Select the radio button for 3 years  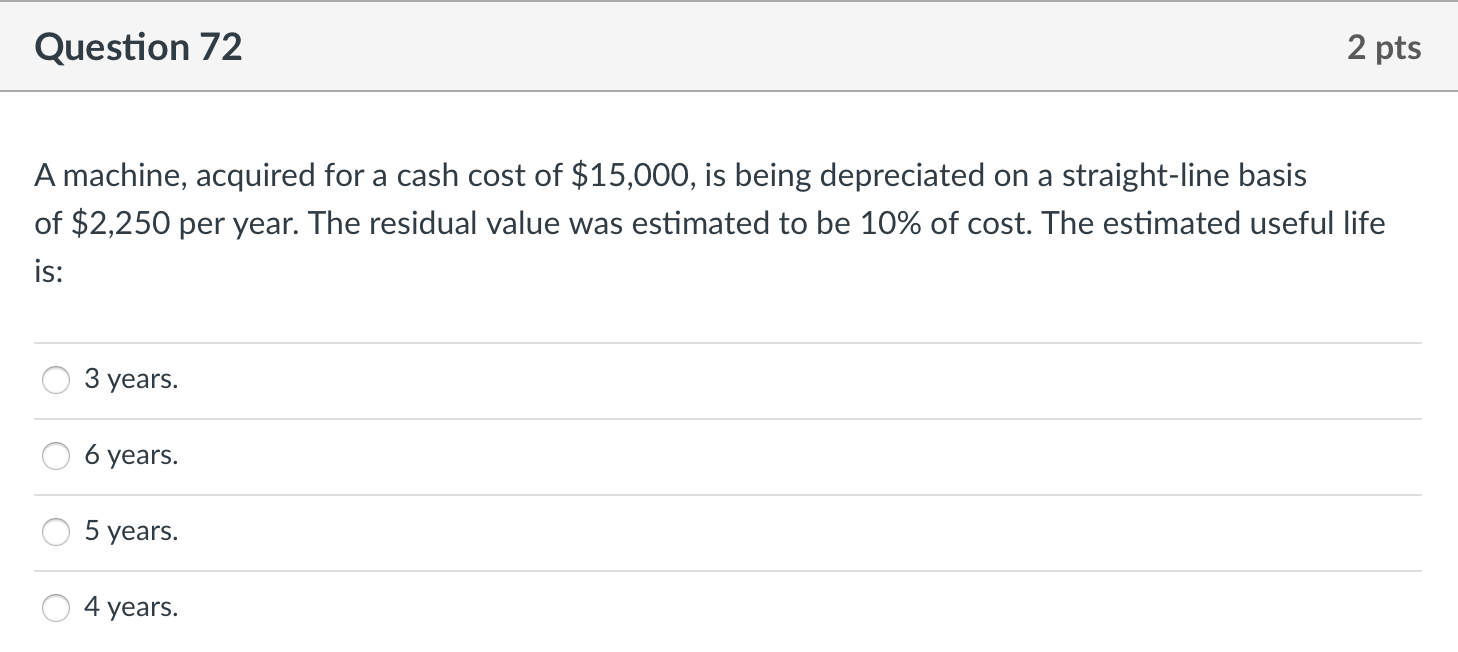[x=55, y=380]
